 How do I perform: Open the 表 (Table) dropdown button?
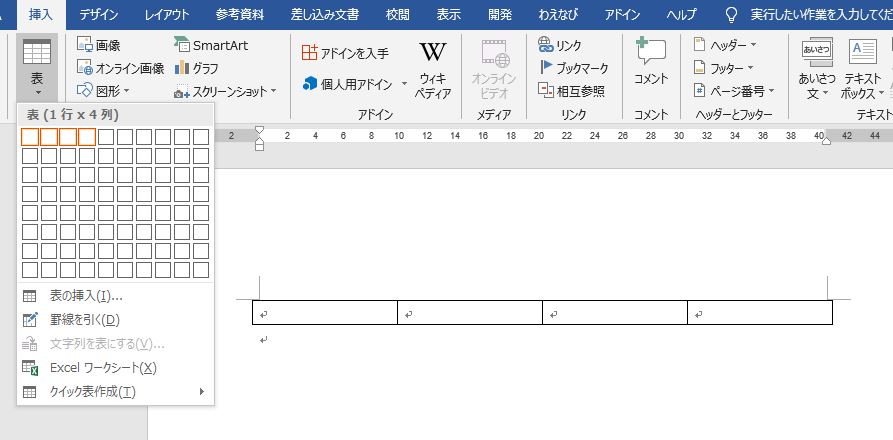coord(37,68)
